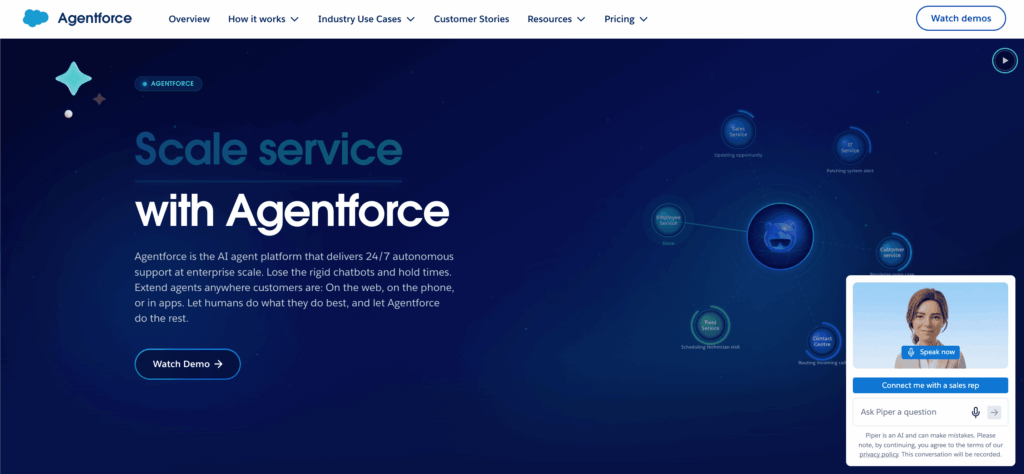This screenshot has height=474, width=1024.
Task: Select the Employee Service agent node
Action: [x=669, y=220]
